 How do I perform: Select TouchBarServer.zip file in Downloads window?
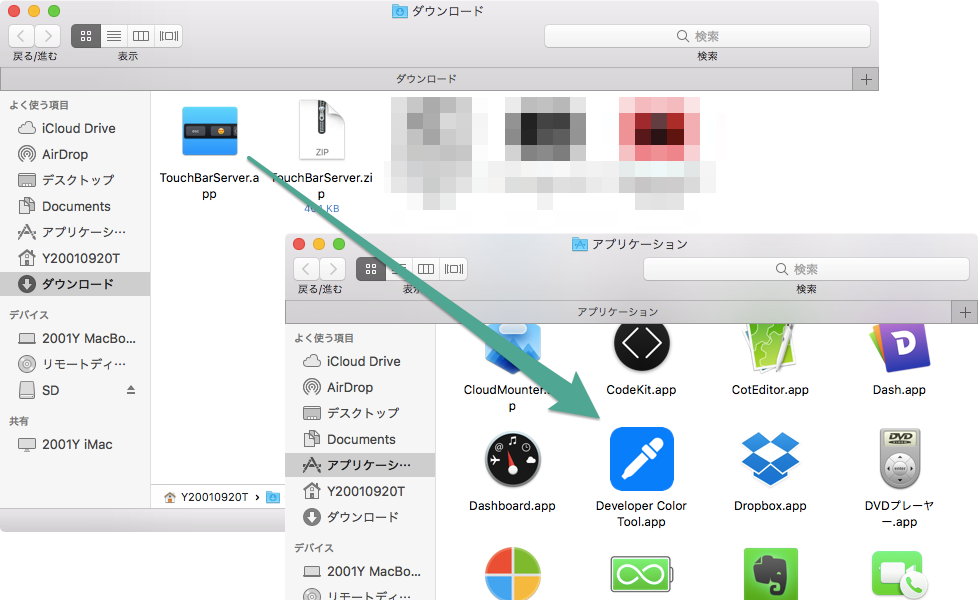(322, 130)
